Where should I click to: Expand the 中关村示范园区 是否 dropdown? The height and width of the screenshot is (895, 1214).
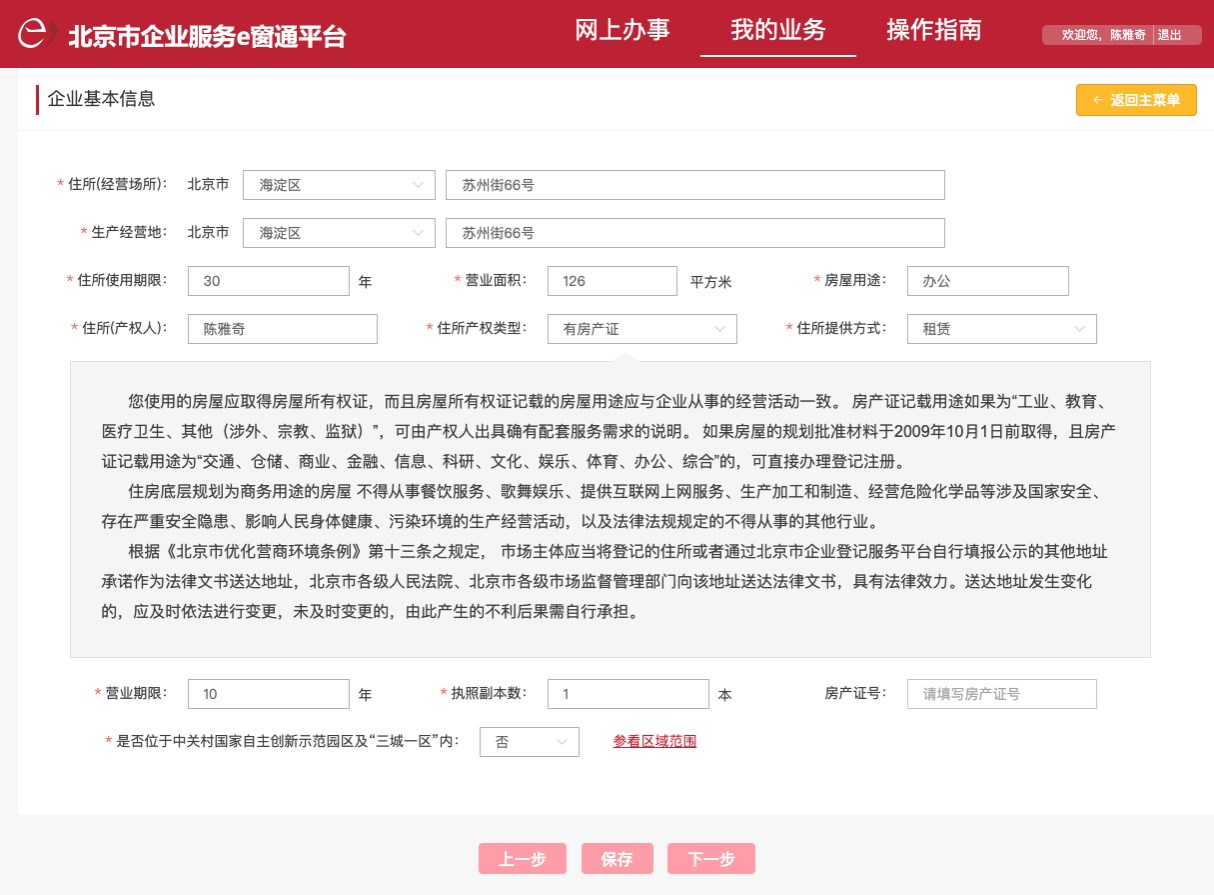coord(529,742)
